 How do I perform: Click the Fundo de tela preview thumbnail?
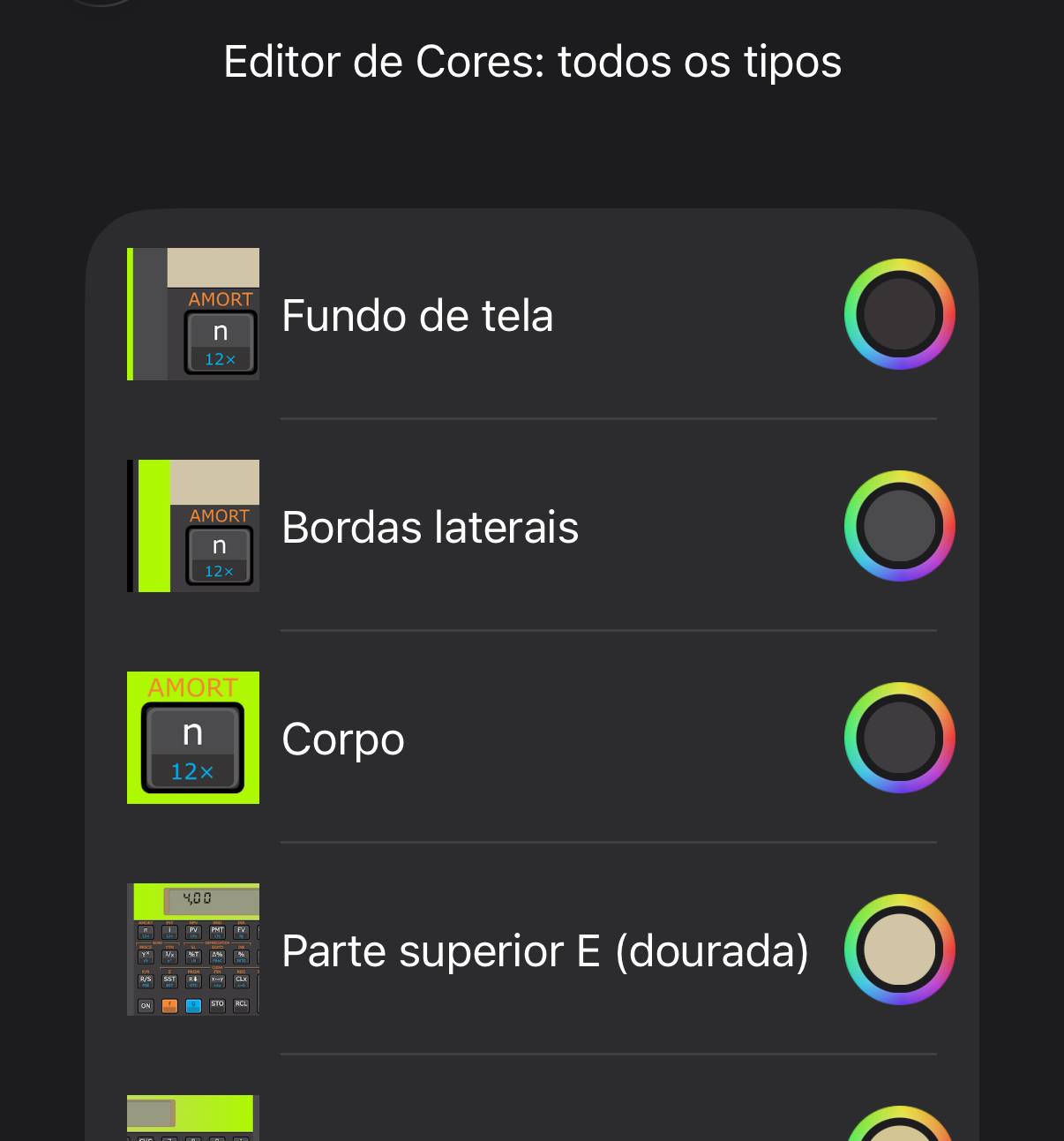point(193,314)
